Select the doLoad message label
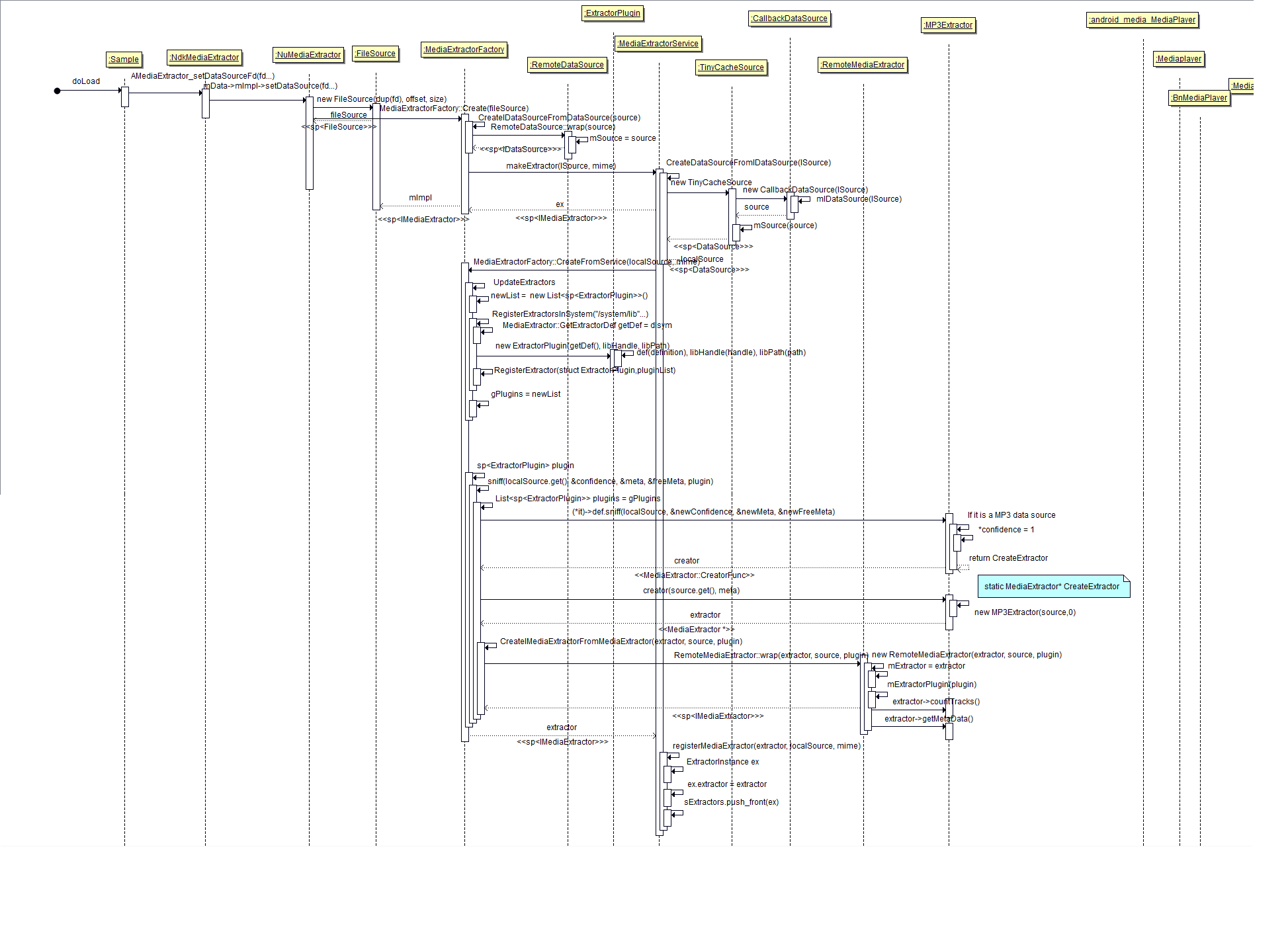 click(x=86, y=81)
